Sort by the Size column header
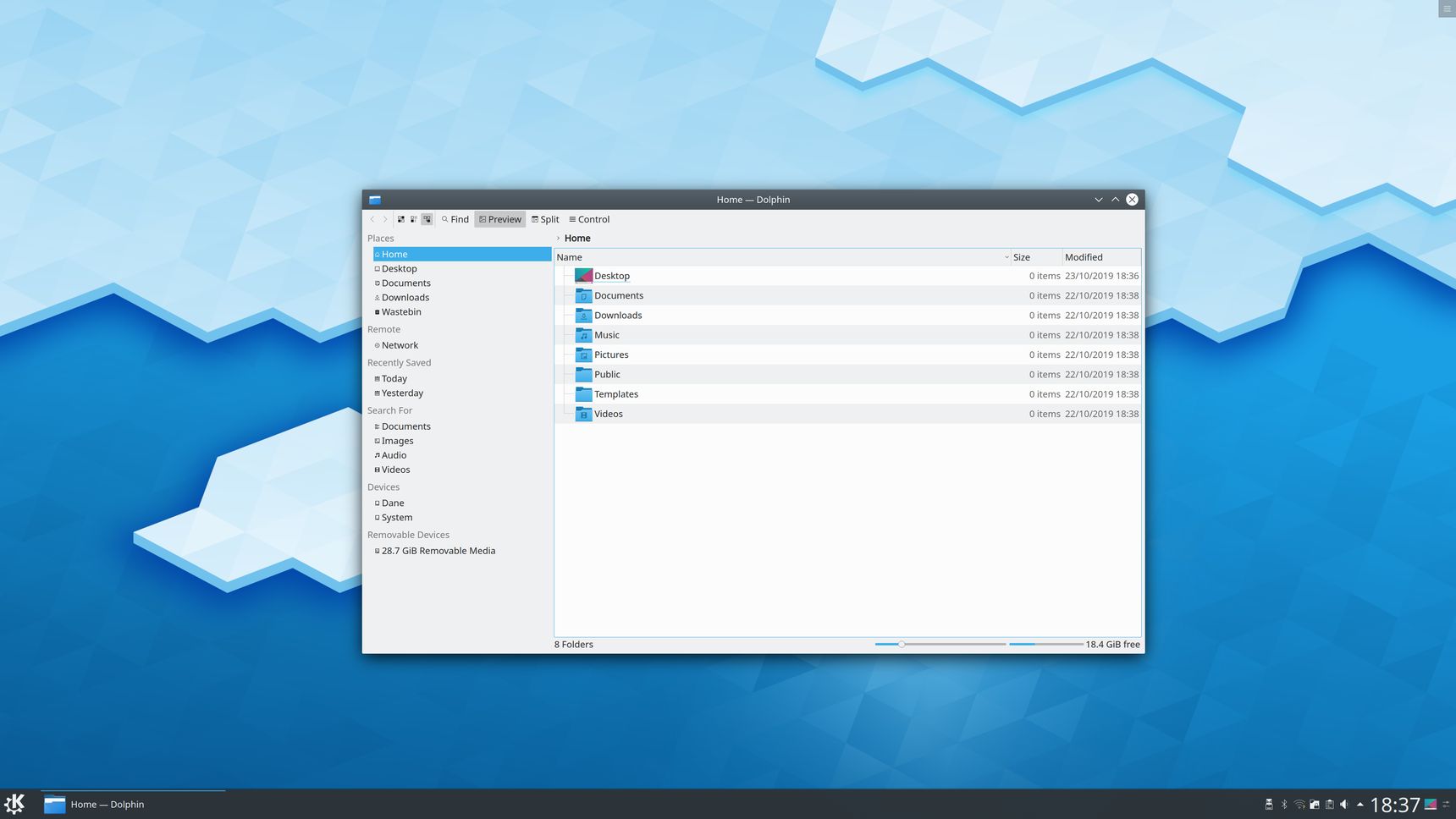 coord(1037,257)
